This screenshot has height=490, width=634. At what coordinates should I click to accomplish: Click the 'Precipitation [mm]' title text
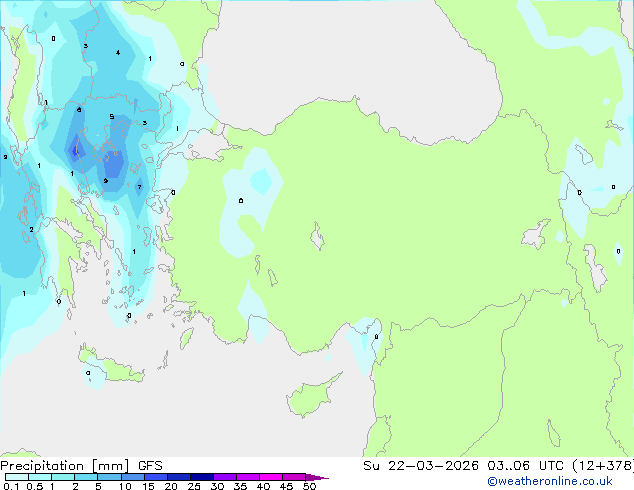(x=65, y=466)
